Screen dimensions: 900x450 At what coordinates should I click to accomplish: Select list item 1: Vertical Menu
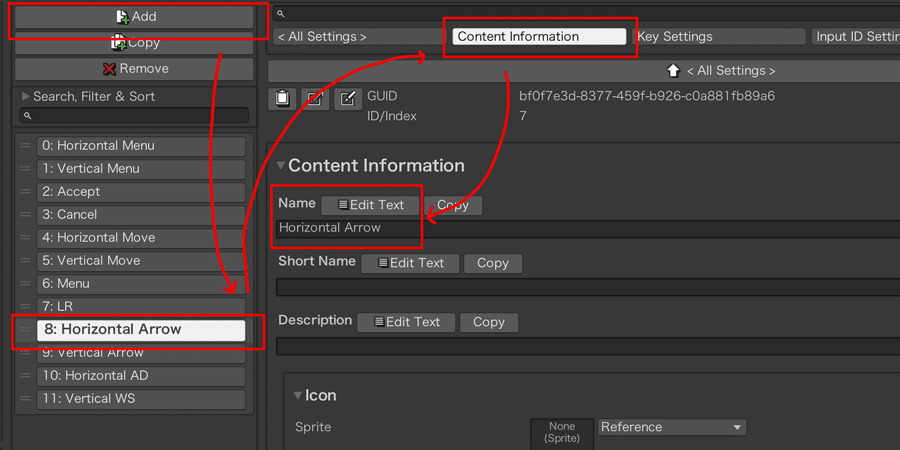(x=141, y=169)
